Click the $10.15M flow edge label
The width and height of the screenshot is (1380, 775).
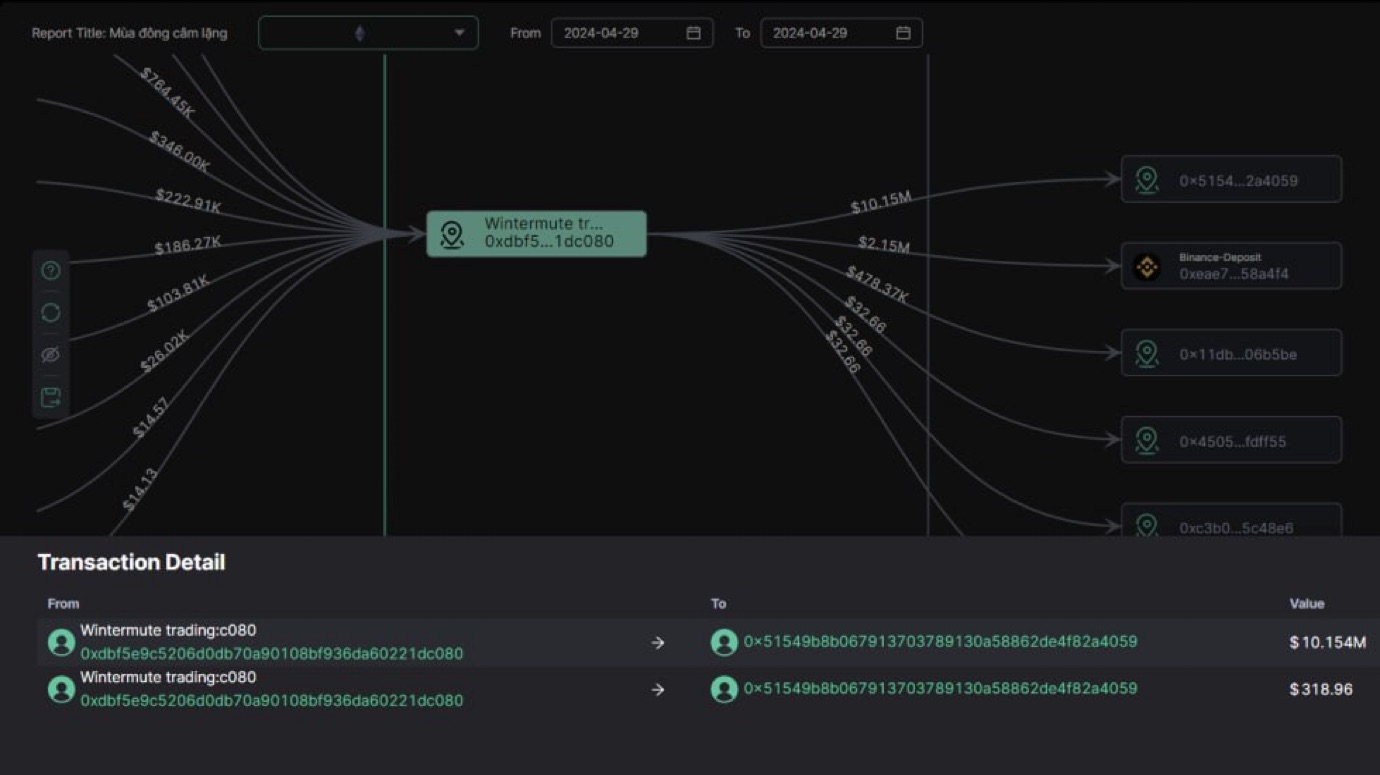point(880,204)
